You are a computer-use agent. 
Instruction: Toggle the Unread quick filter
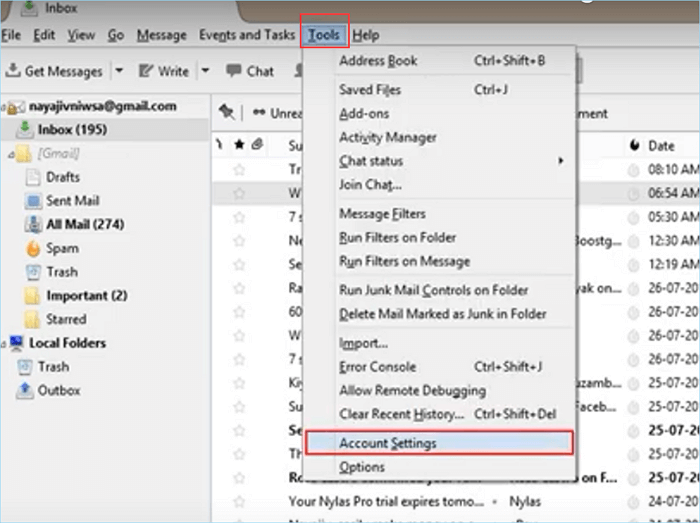(278, 113)
